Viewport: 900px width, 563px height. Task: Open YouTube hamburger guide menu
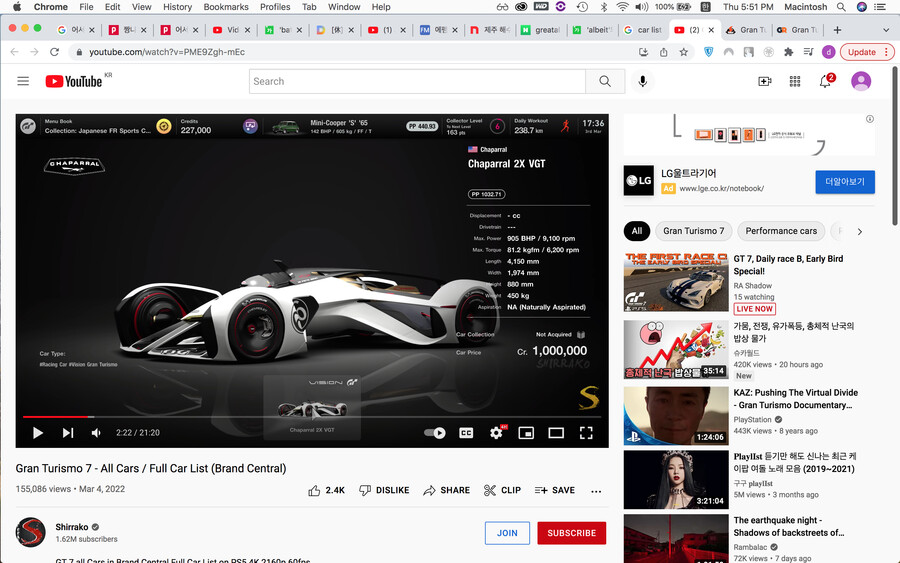[x=23, y=81]
